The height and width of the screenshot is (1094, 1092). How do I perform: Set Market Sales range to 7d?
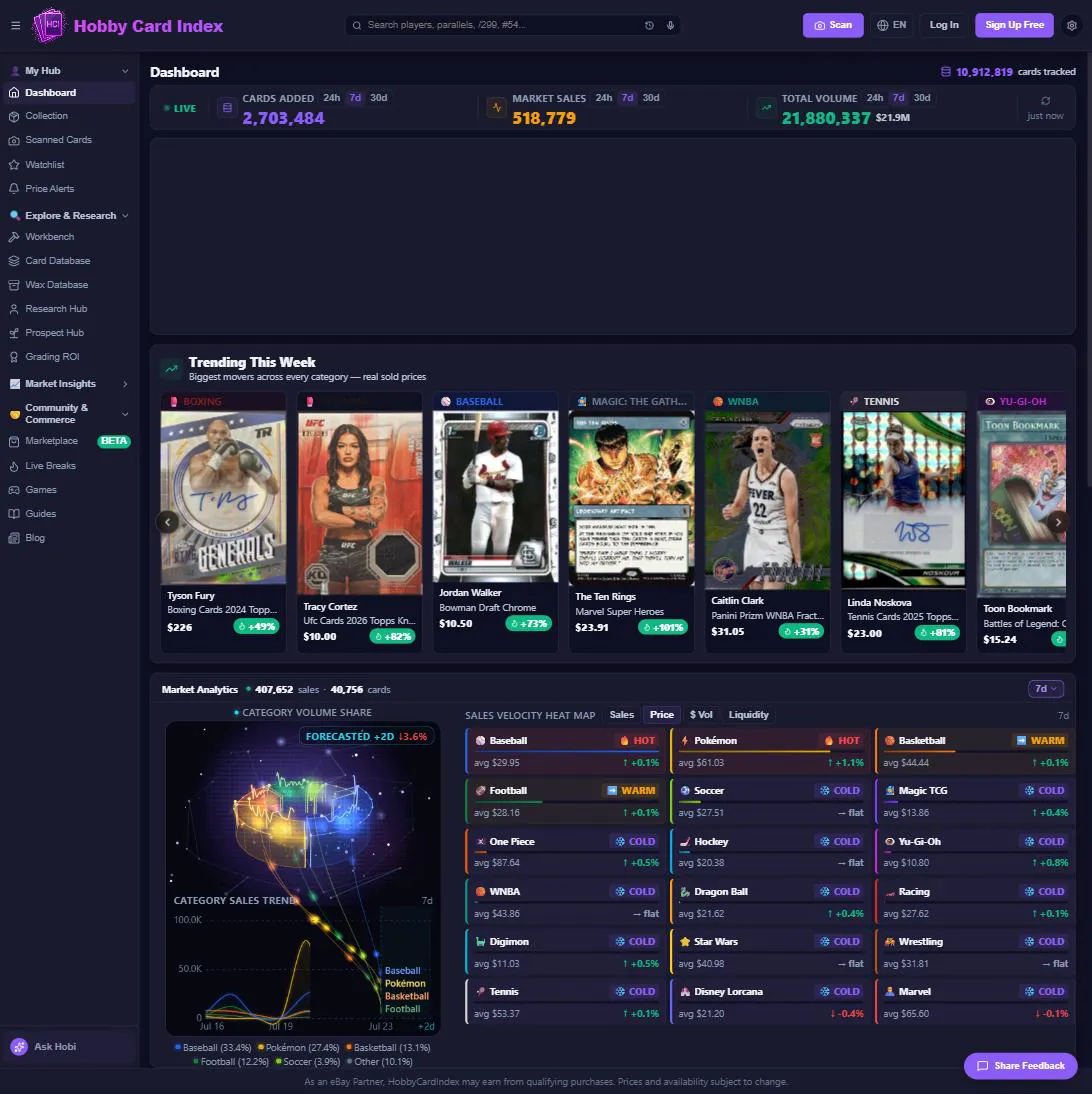point(627,98)
